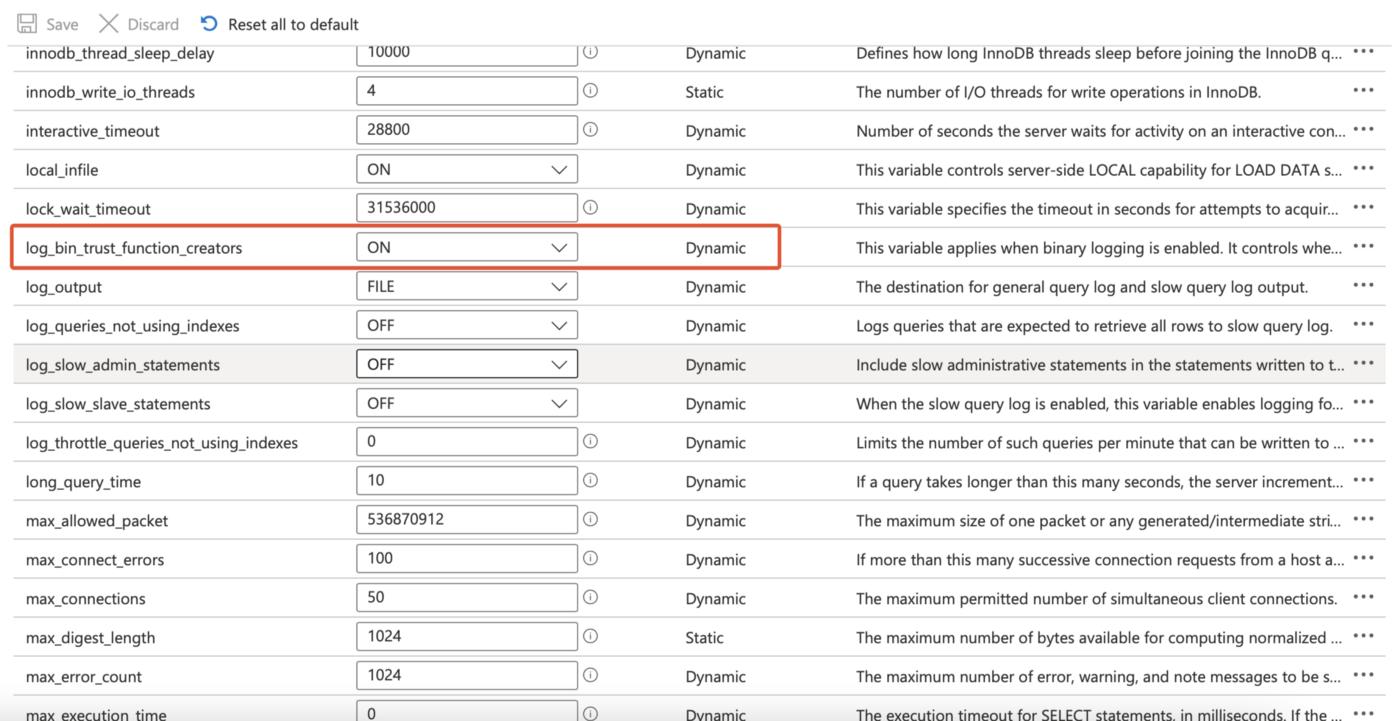Click the Reset all to default icon
This screenshot has height=721, width=1400.
(209, 23)
